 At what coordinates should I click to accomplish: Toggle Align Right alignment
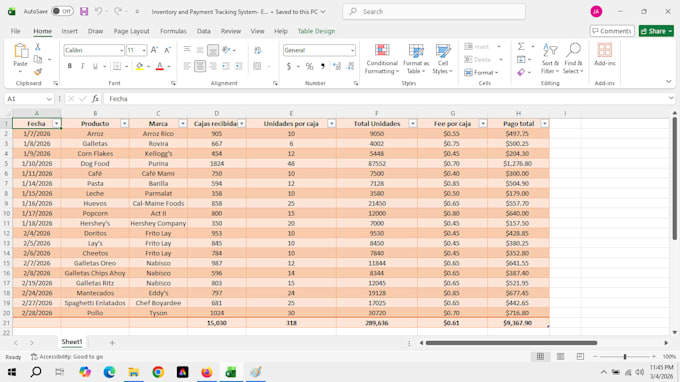(x=213, y=66)
